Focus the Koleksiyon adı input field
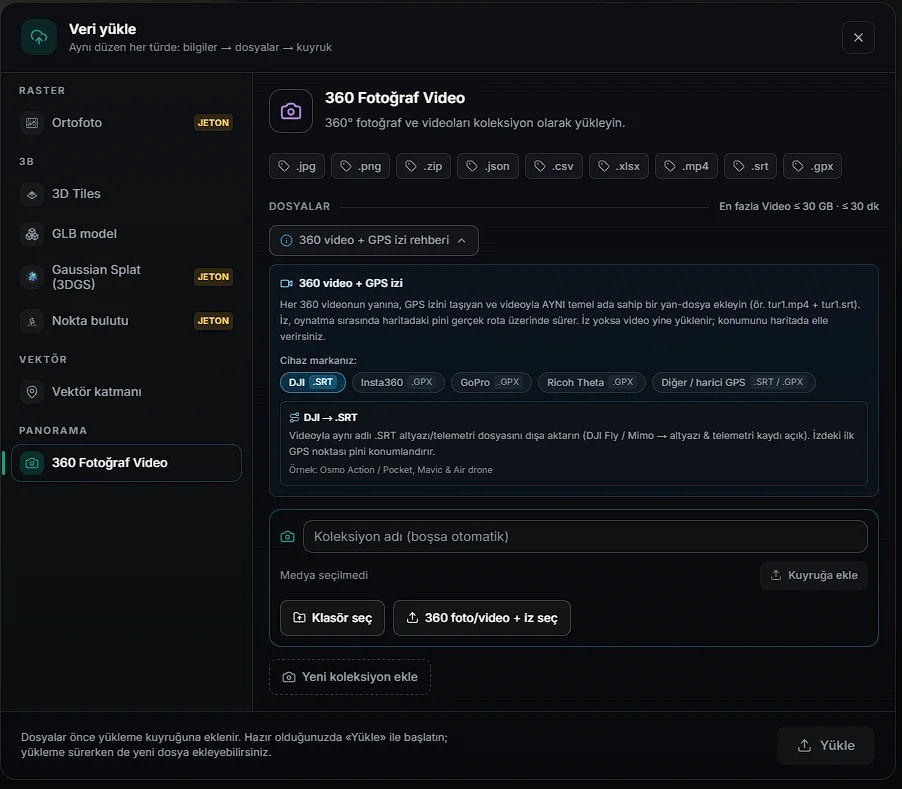Screen dimensions: 902x789 [x=586, y=537]
